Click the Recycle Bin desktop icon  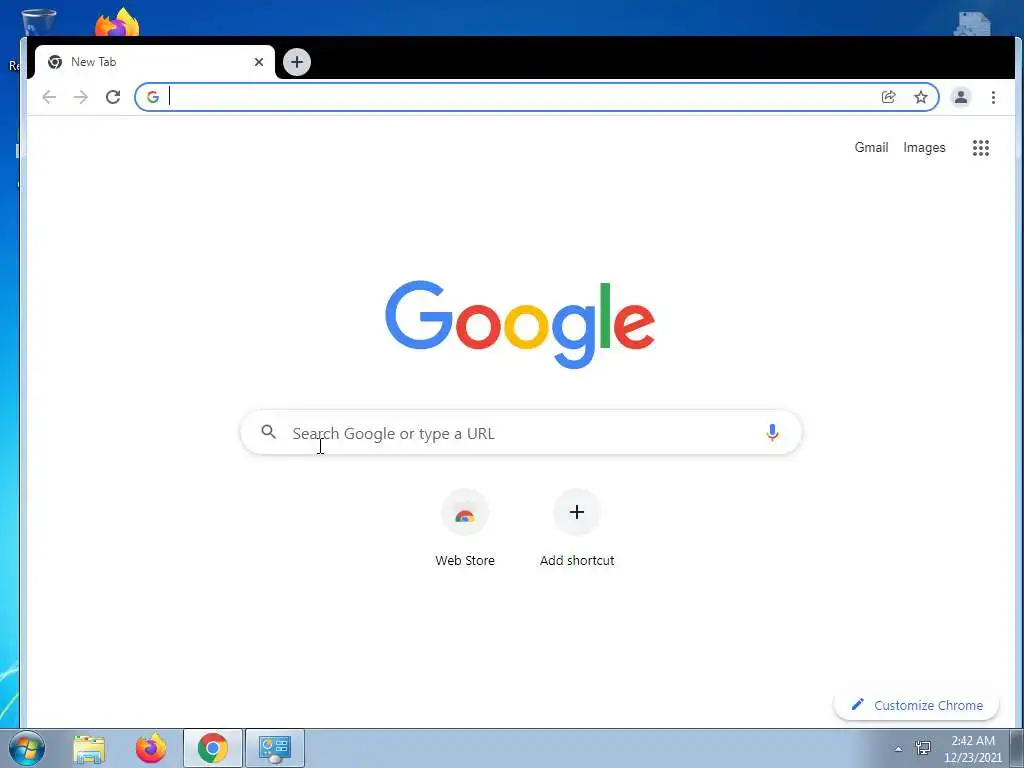pos(39,23)
